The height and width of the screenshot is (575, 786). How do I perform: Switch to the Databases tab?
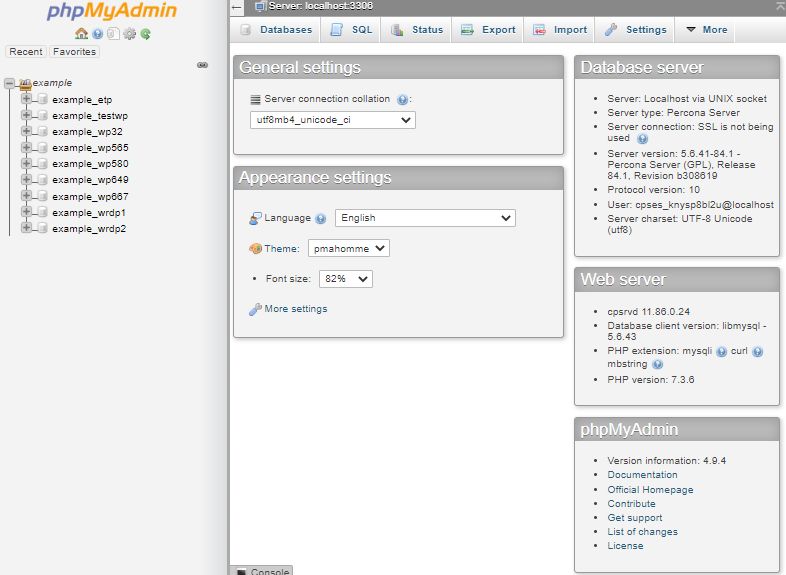pyautogui.click(x=276, y=30)
